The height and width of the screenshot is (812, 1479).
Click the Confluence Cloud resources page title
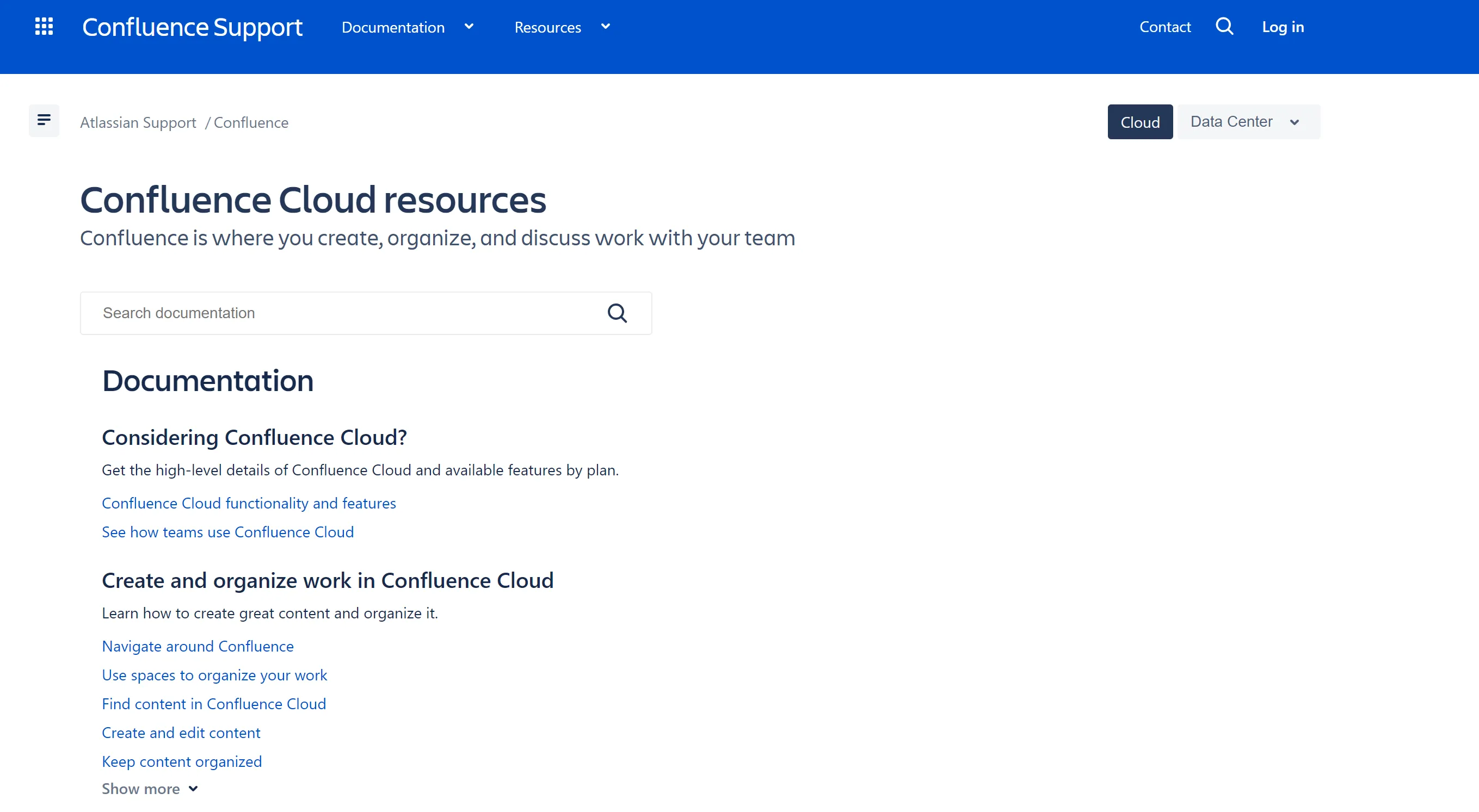point(313,200)
